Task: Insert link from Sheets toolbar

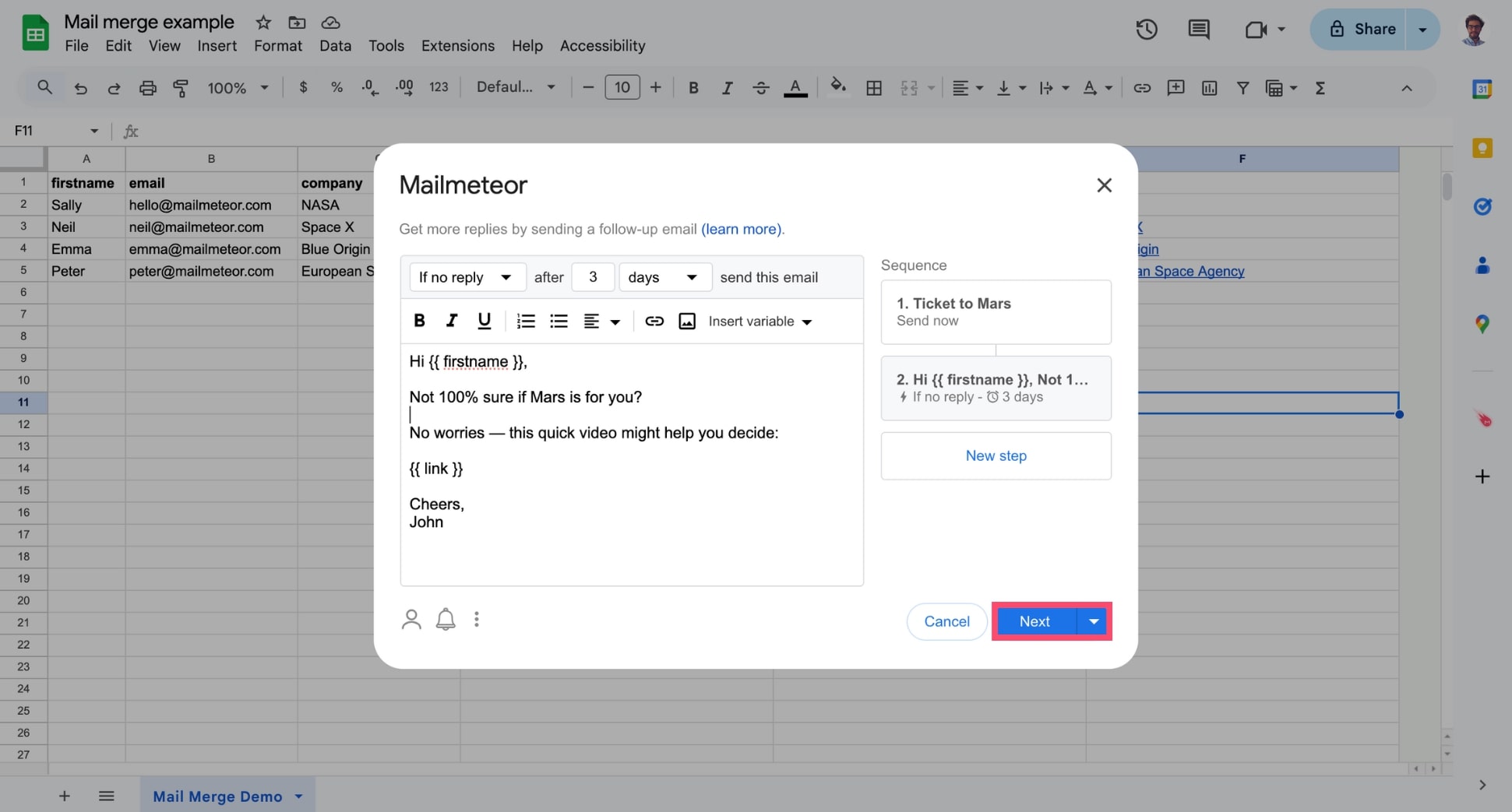Action: pyautogui.click(x=1142, y=88)
